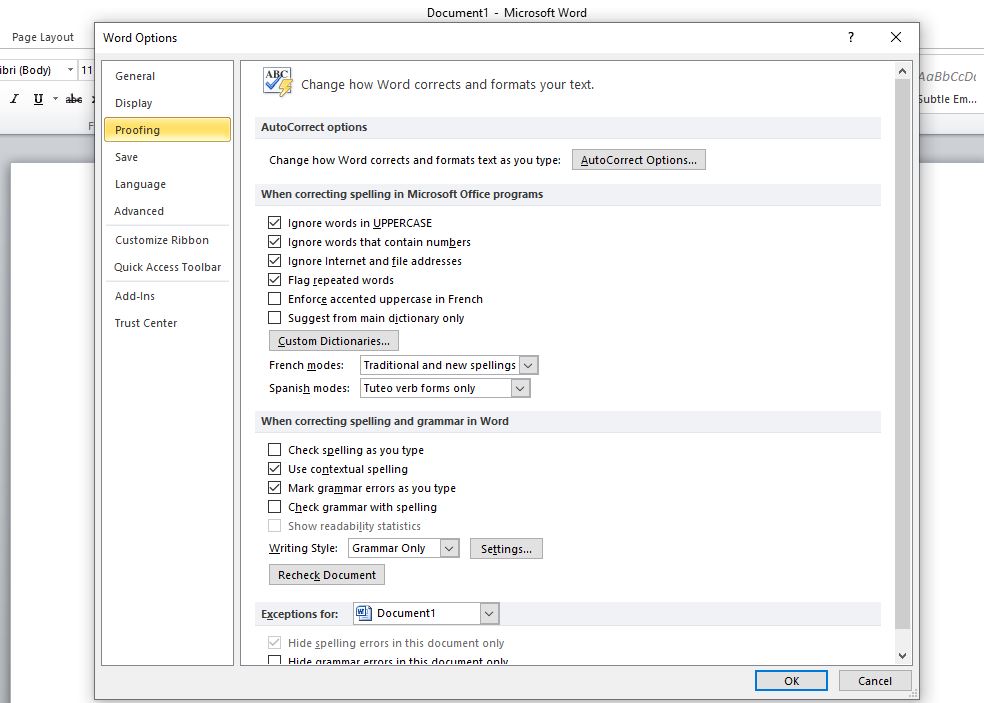Select the Advanced category

(167, 211)
